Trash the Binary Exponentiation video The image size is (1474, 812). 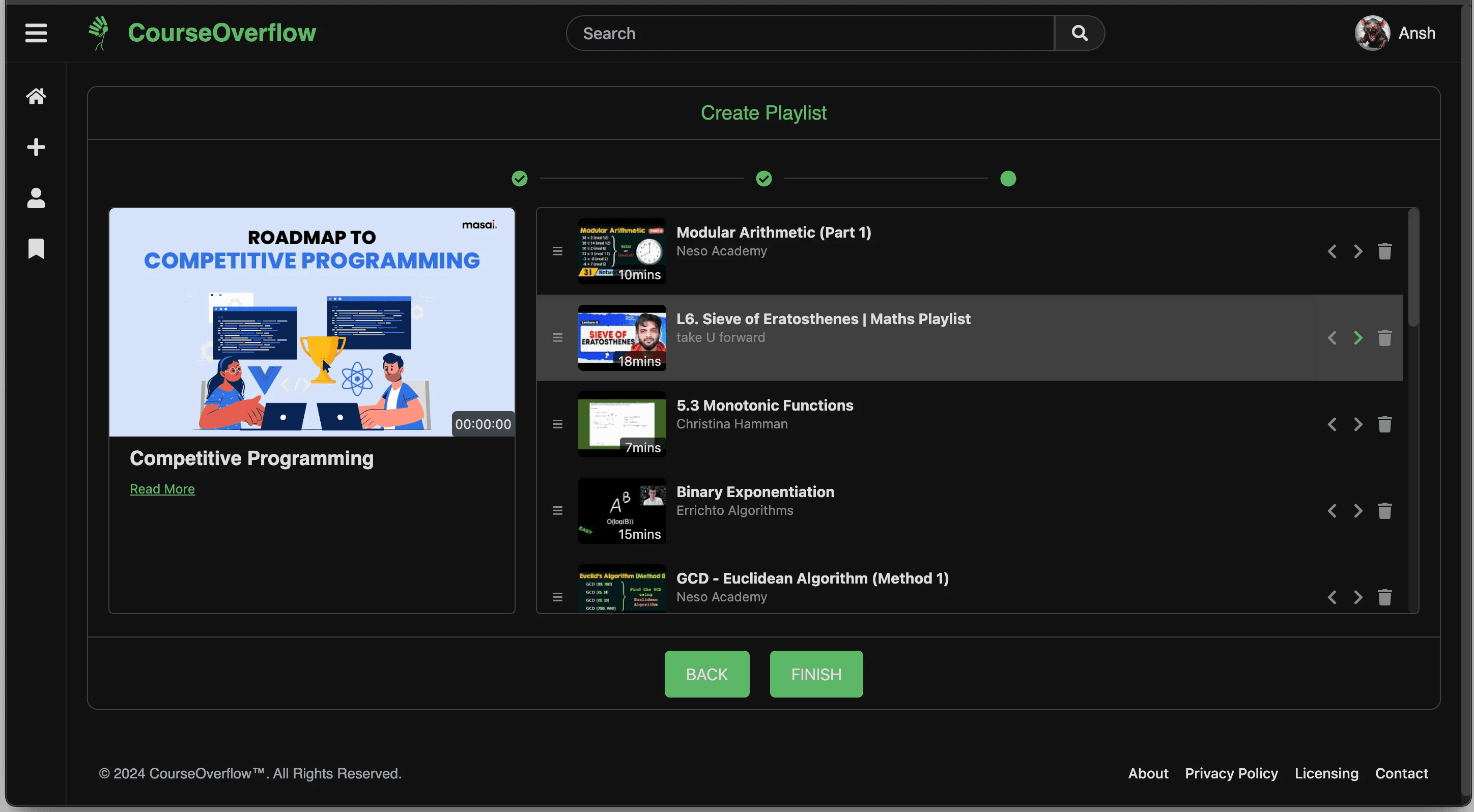1384,511
